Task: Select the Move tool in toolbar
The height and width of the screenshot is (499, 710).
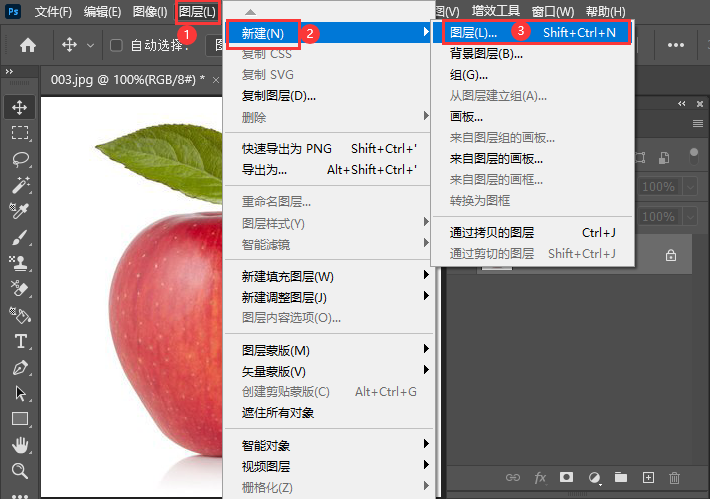Action: 19,107
